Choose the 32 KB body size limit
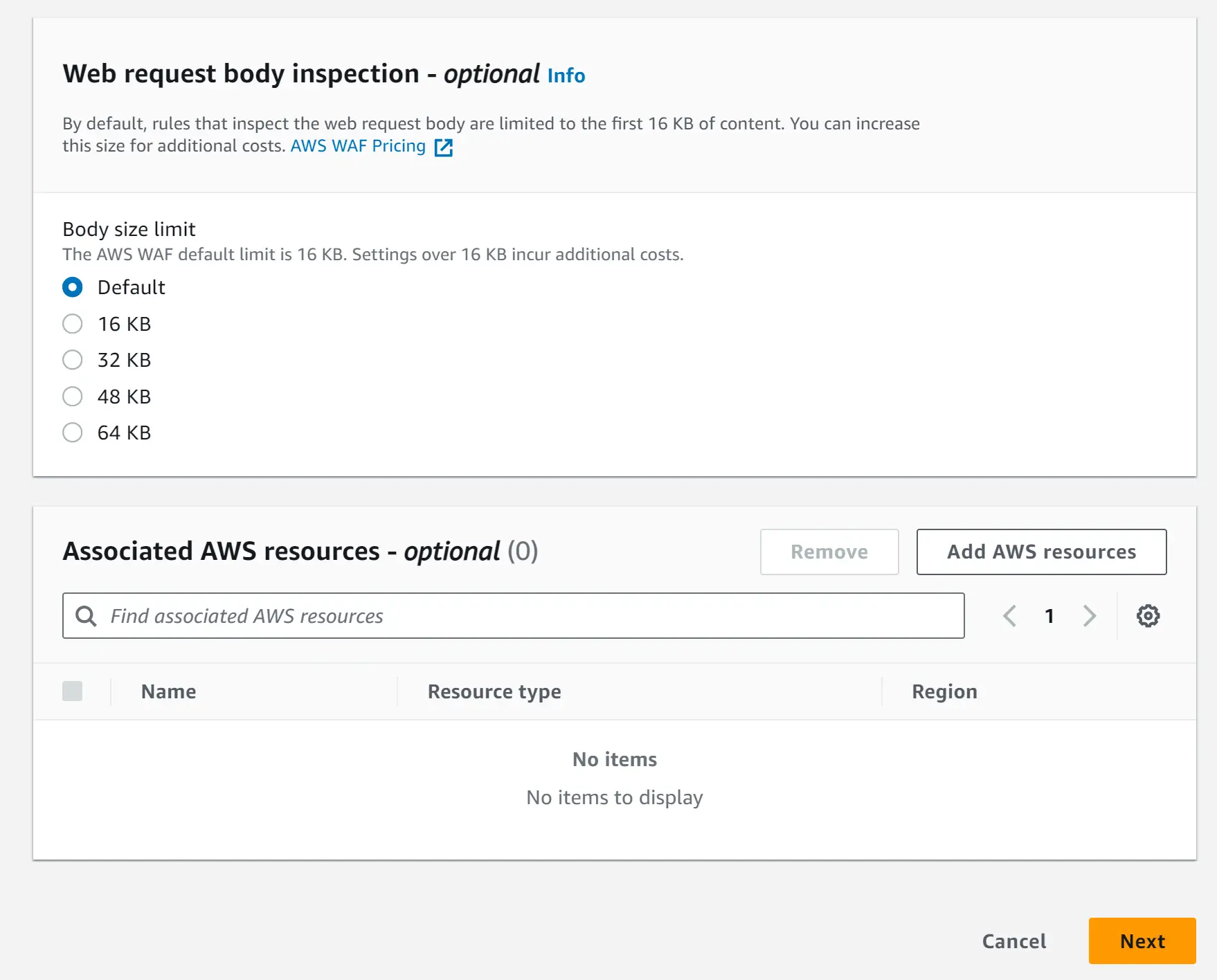 click(x=73, y=360)
